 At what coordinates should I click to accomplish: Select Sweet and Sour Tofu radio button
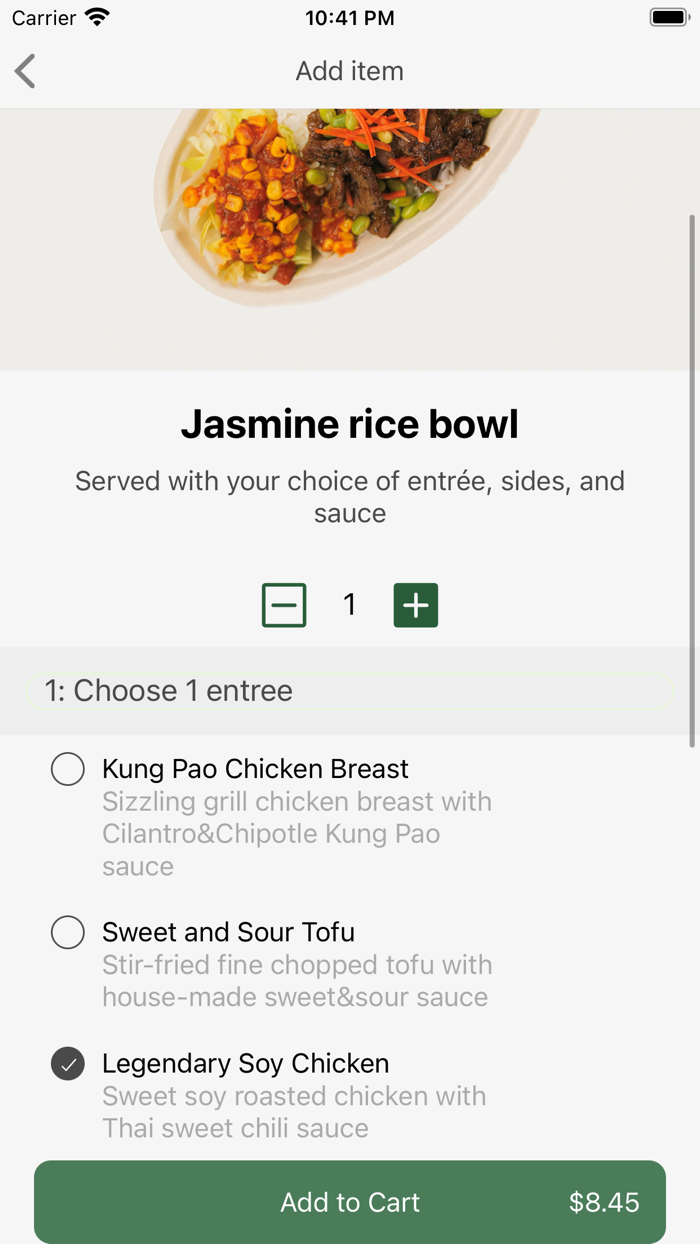(68, 932)
